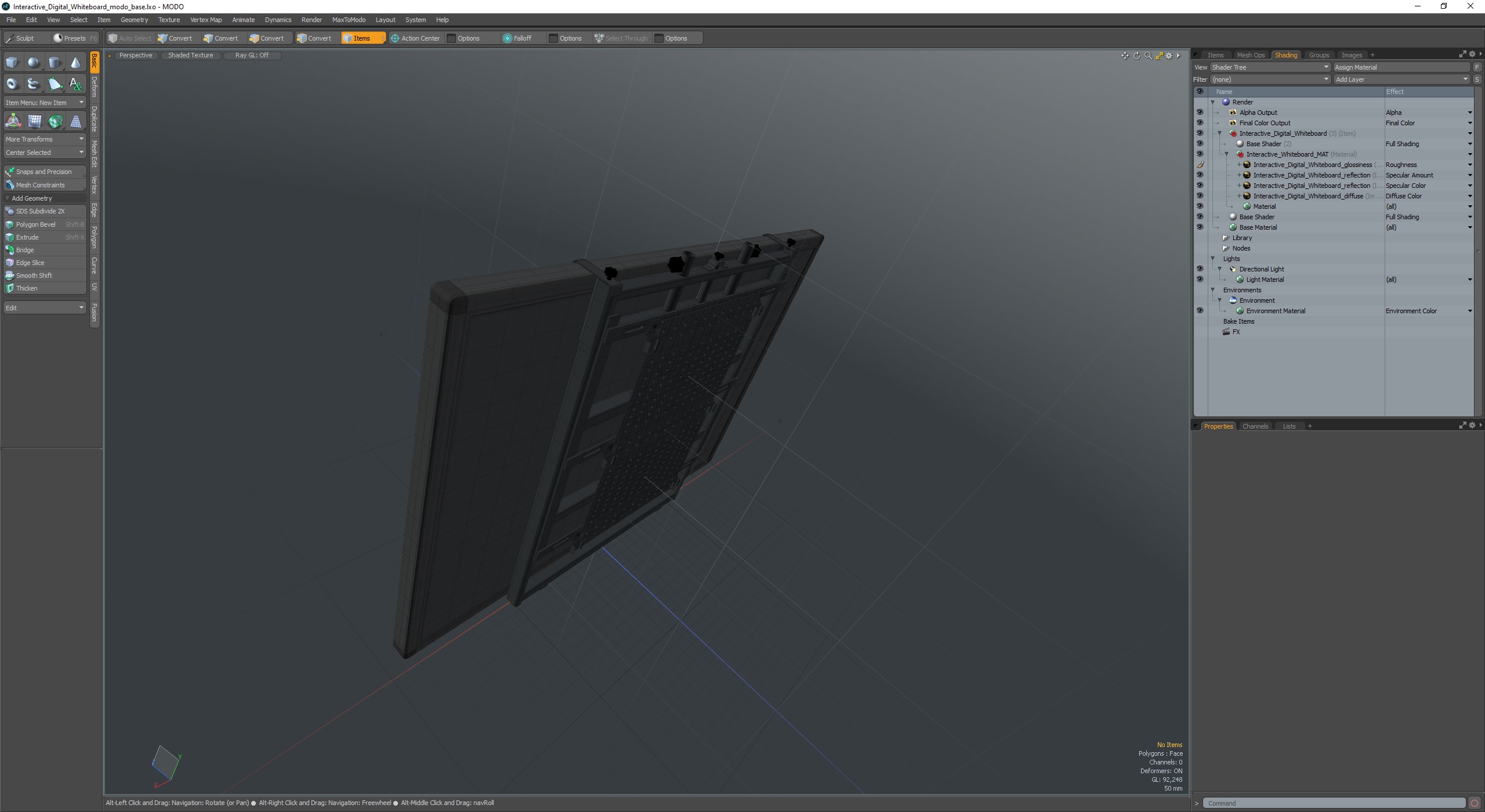1485x812 pixels.
Task: Hide the Interactive_Digital_Whiteboard item group
Action: click(x=1200, y=133)
